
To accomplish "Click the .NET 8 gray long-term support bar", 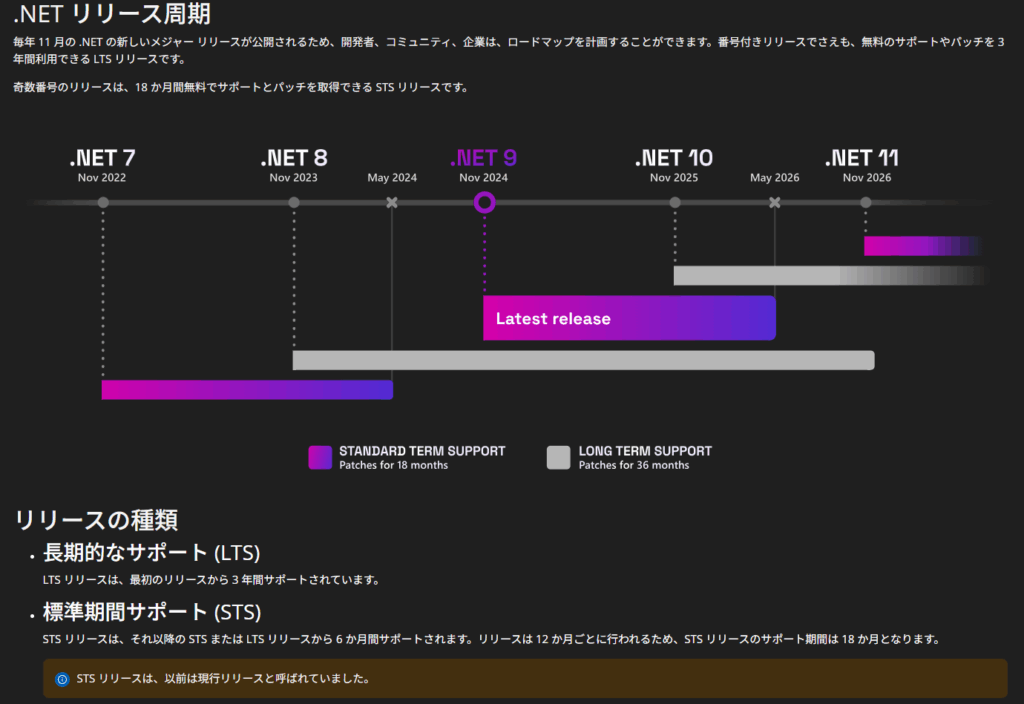I will point(583,360).
